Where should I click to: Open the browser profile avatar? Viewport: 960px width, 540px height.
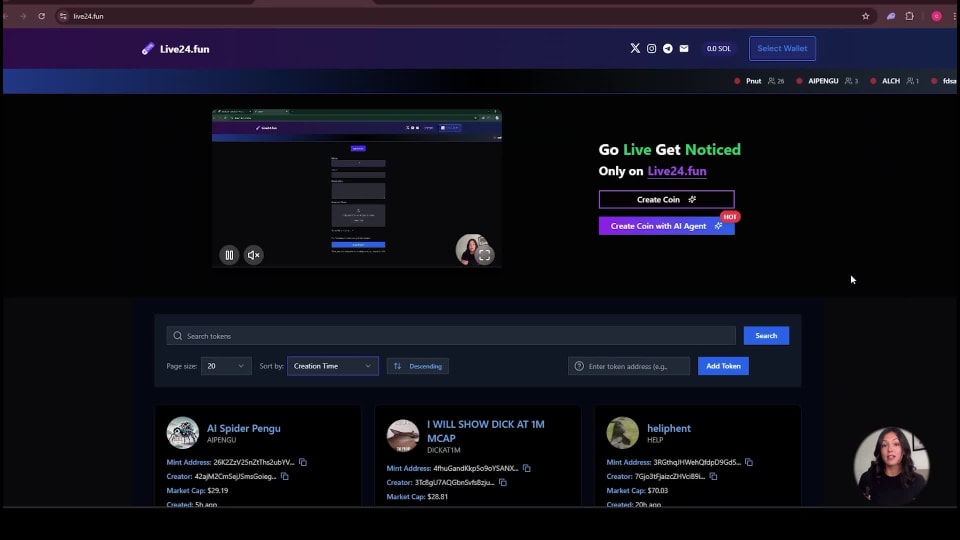click(936, 17)
